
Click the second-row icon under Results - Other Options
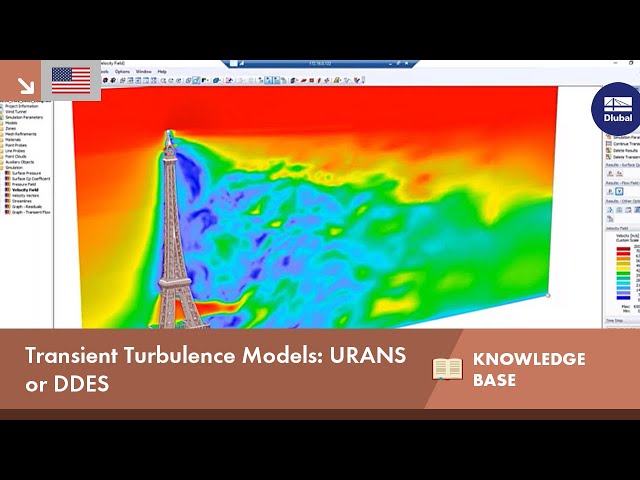pyautogui.click(x=610, y=219)
